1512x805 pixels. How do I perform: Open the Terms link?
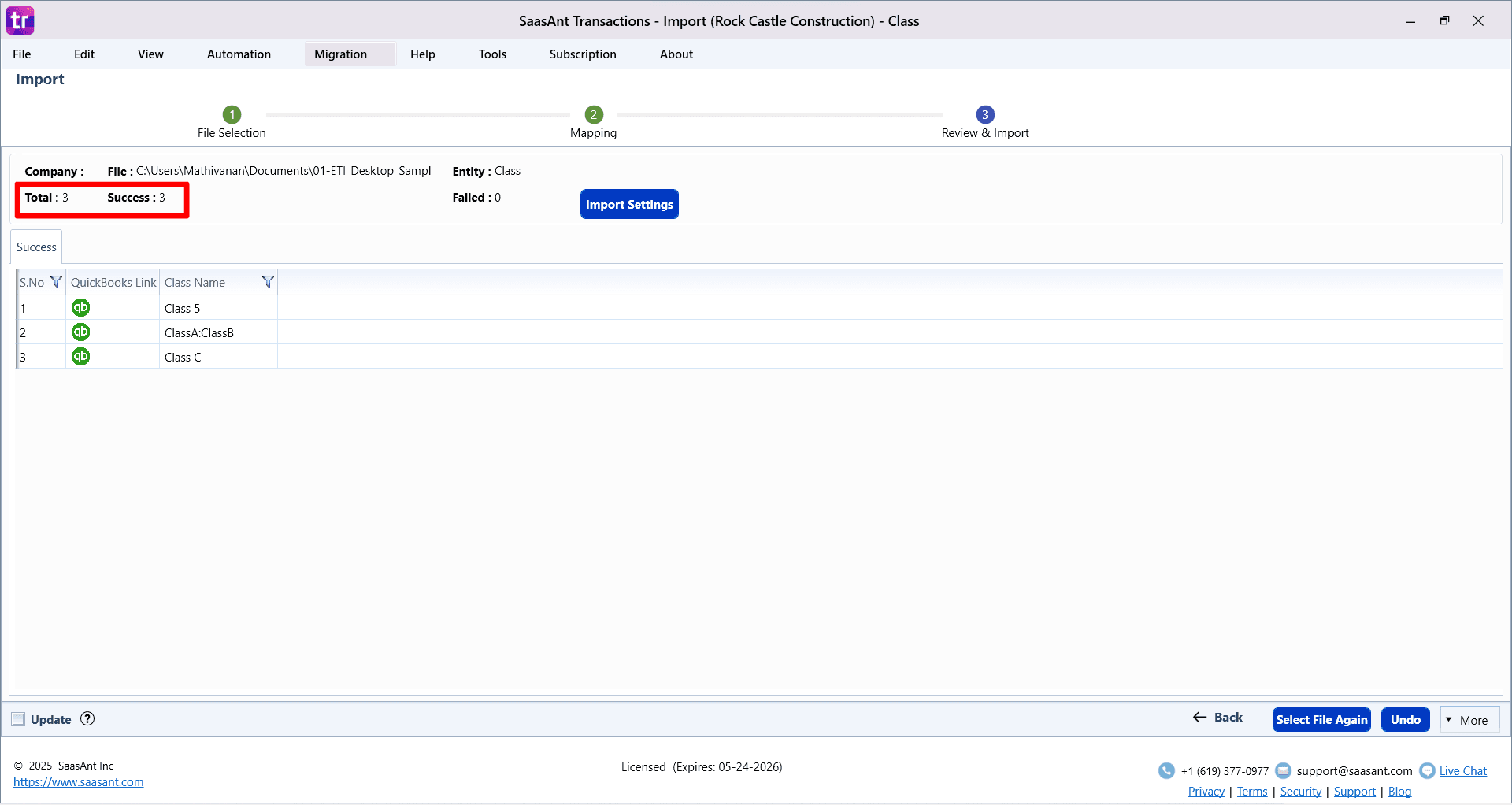pyautogui.click(x=1252, y=792)
